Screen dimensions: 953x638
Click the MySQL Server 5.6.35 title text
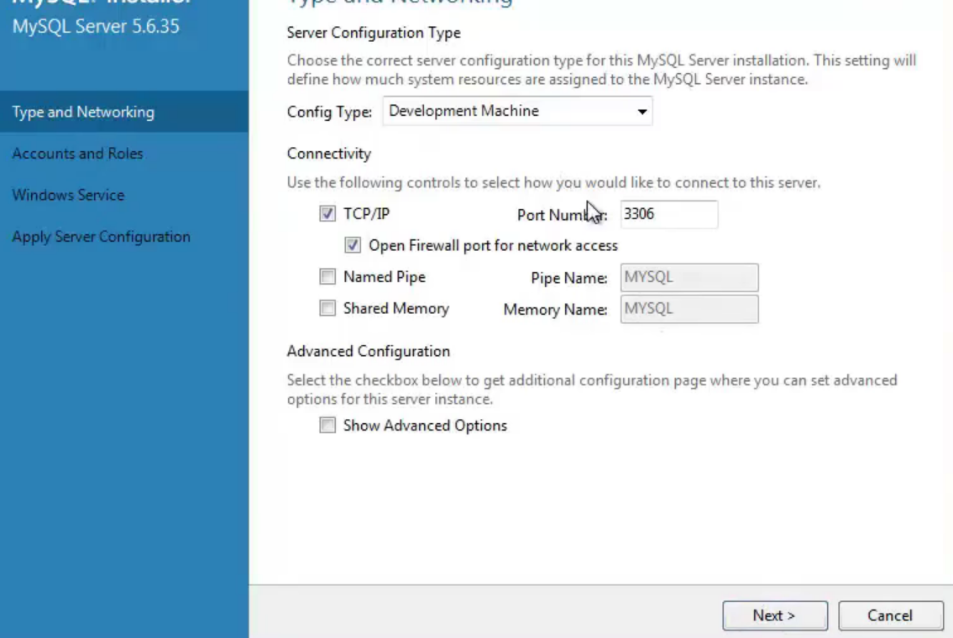tap(96, 27)
